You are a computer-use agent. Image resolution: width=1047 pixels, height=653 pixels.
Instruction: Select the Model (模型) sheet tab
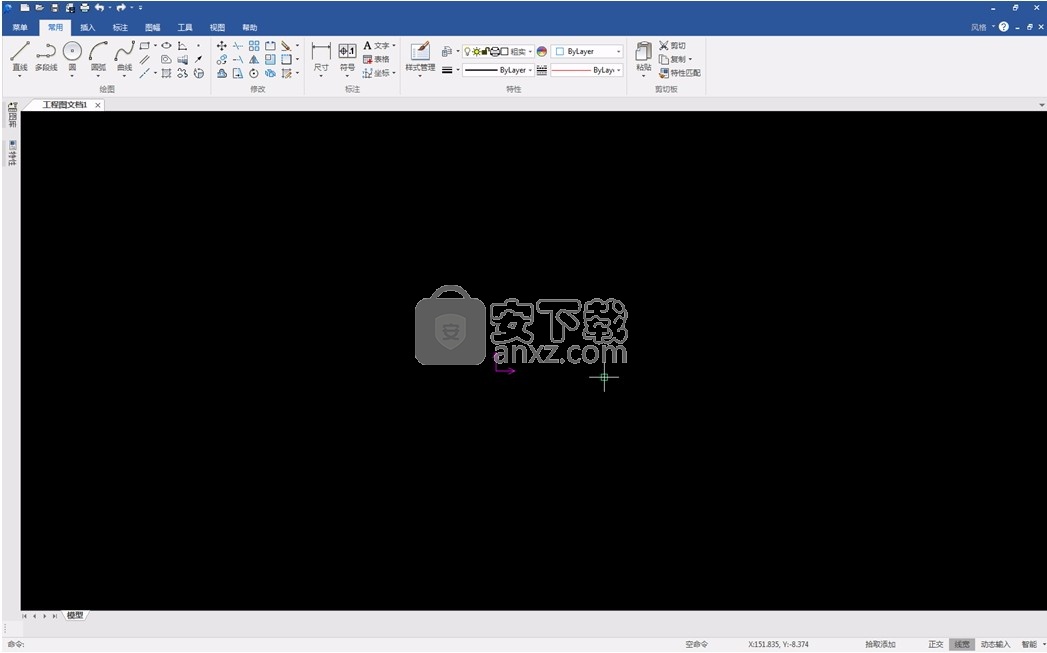[75, 616]
